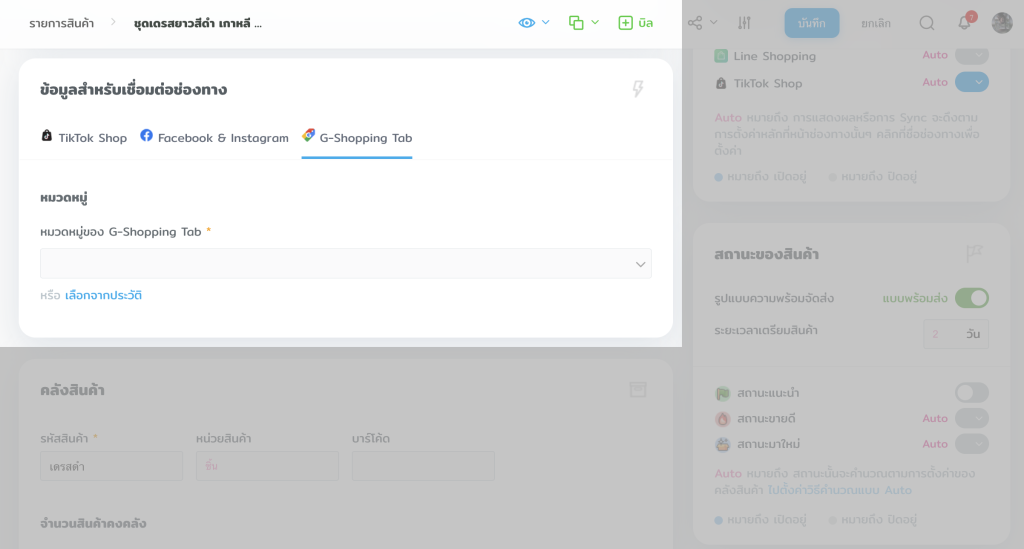Open the best-seller status Auto dropdown

coord(971,418)
